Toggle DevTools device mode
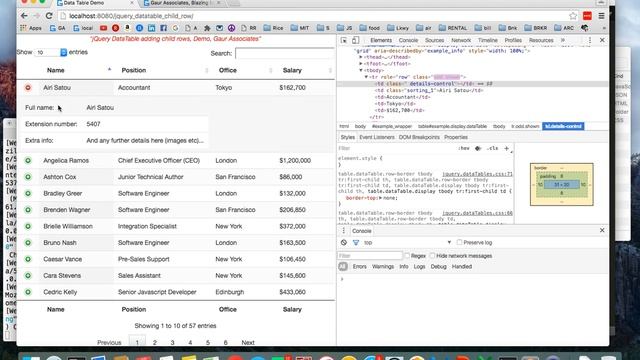 (x=356, y=40)
